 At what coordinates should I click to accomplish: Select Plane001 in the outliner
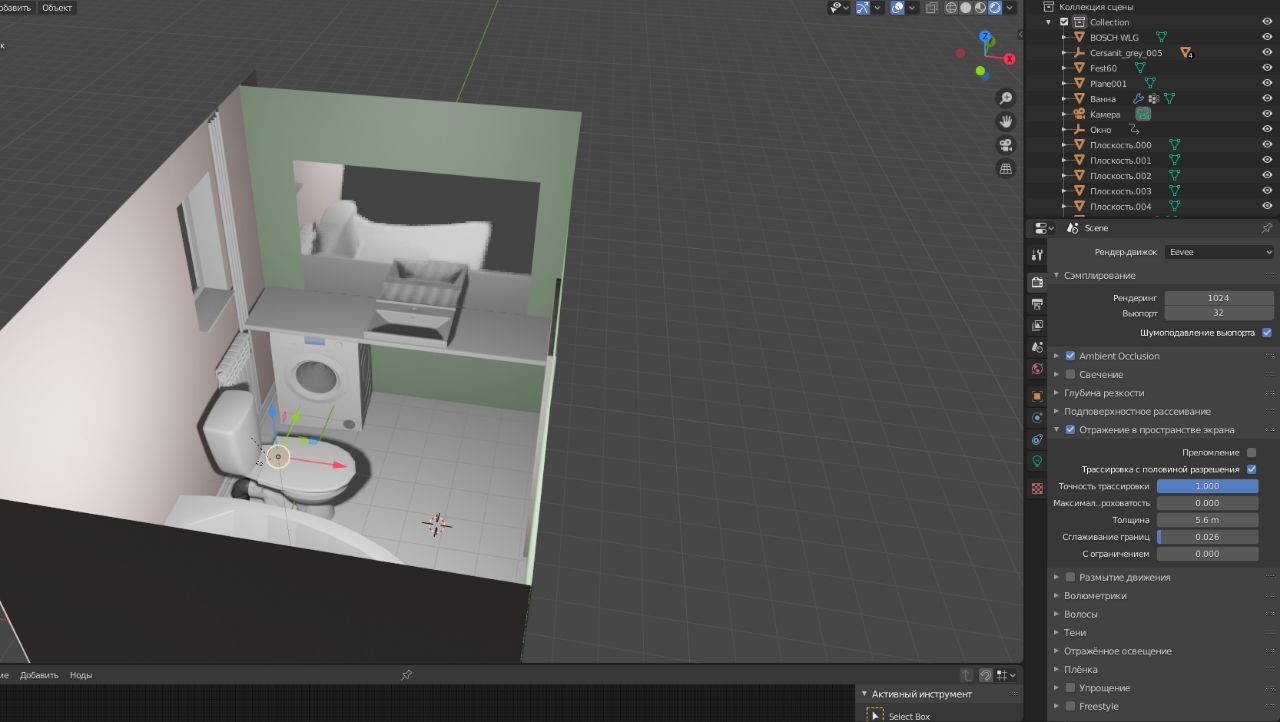[1108, 84]
